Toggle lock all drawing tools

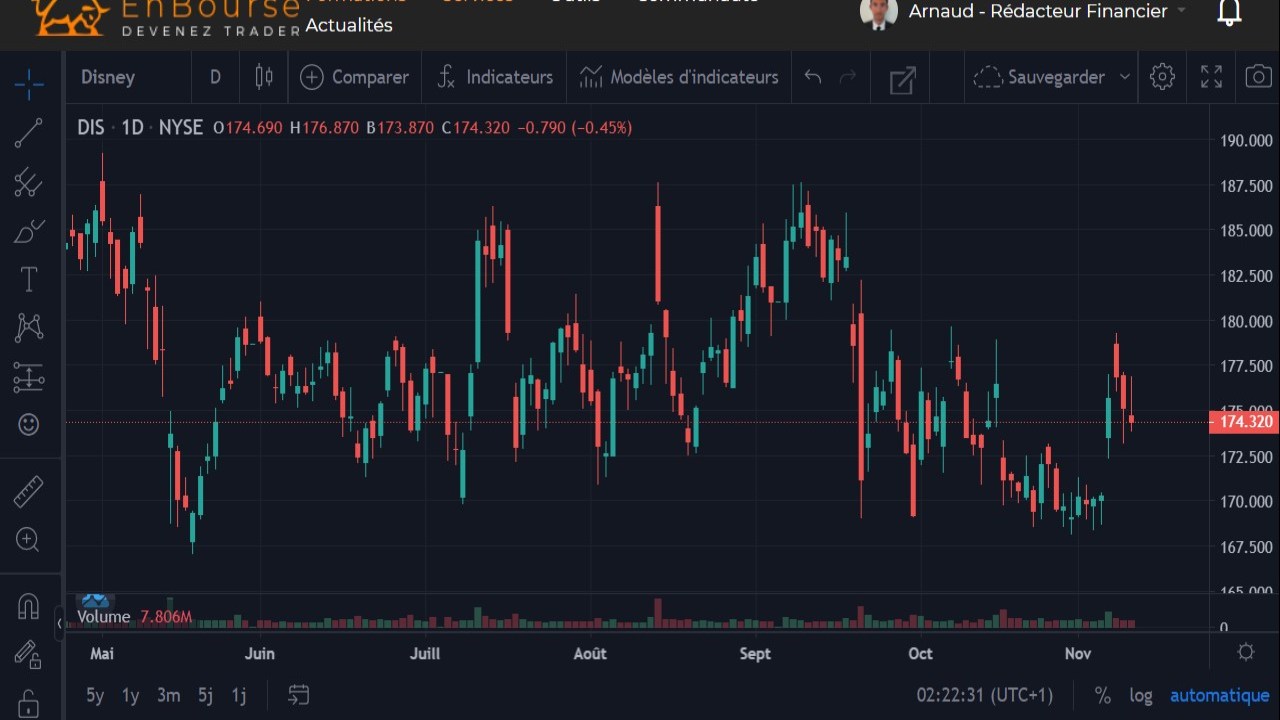click(x=29, y=702)
